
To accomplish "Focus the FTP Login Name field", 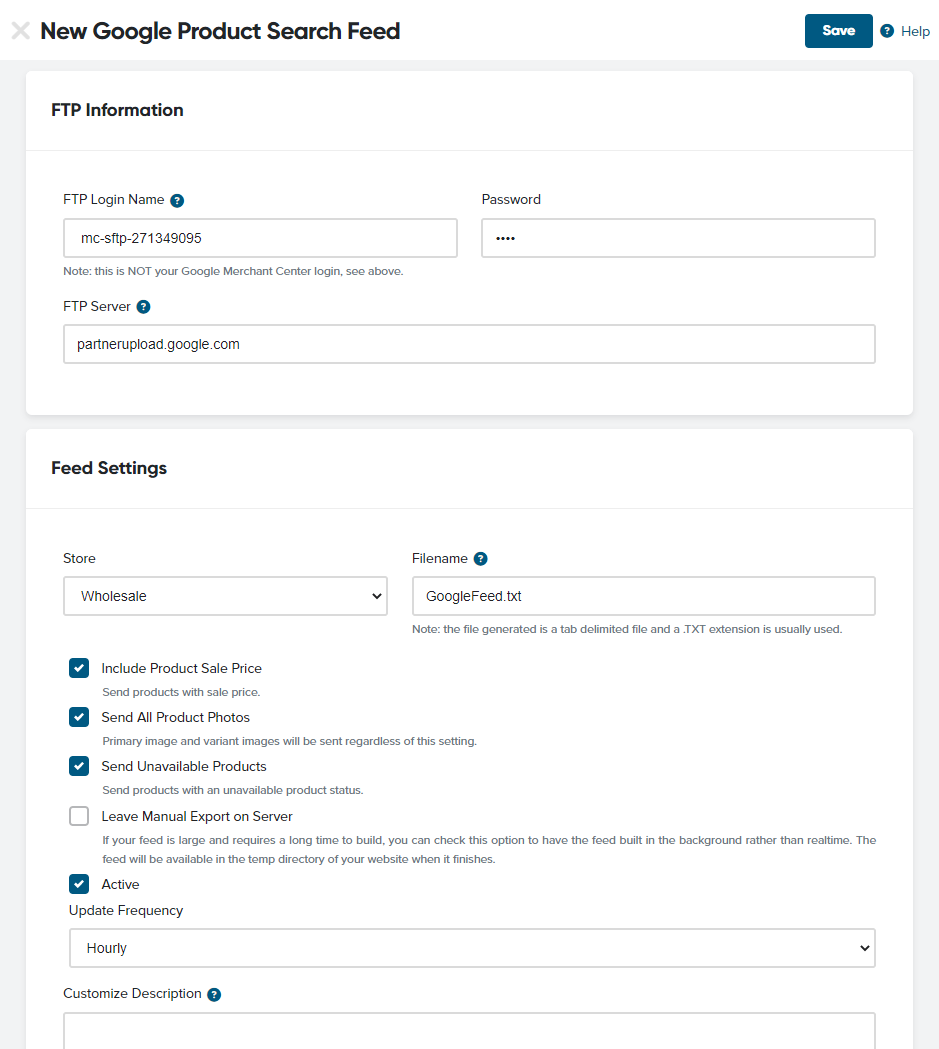I will [x=260, y=238].
